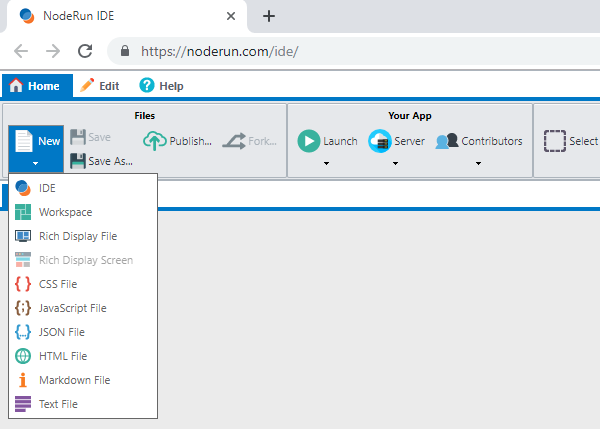
Task: Click the Save As... button label
Action: [111, 161]
